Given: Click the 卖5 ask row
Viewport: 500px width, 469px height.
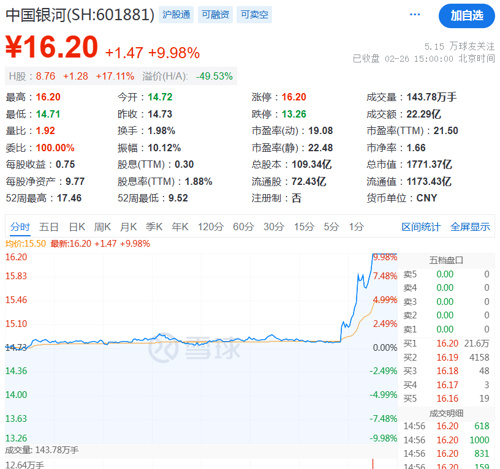Looking at the screenshot, I should [446, 274].
